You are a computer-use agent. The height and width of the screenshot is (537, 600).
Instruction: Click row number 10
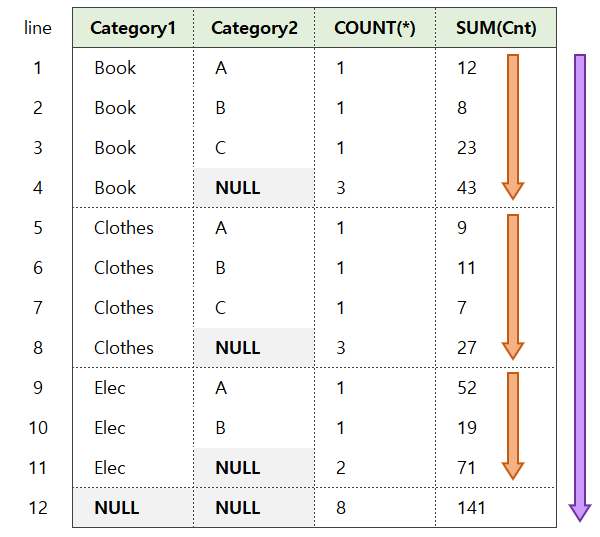pos(38,428)
